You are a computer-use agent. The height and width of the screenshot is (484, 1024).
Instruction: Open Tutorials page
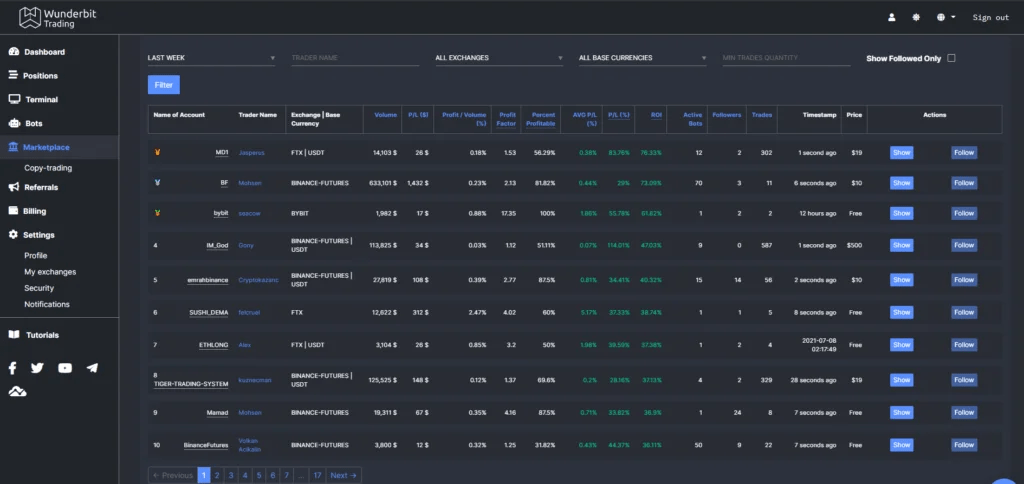click(34, 334)
